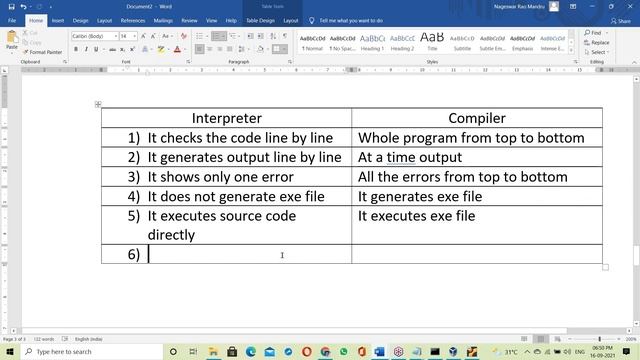Toggle numbered list formatting
Viewport: 640px width, 360px height.
click(218, 36)
